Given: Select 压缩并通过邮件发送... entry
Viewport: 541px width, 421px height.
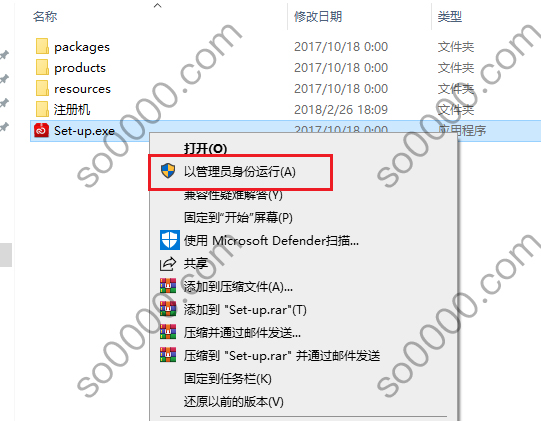Looking at the screenshot, I should tap(242, 333).
